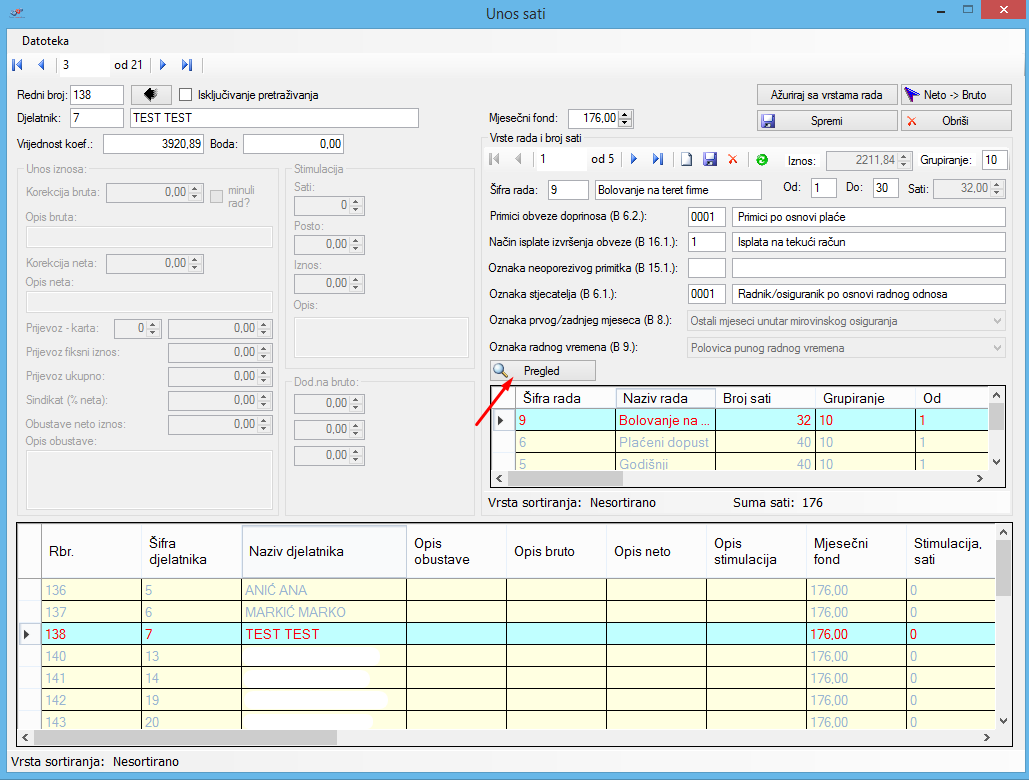The image size is (1029, 780).
Task: Advance to next work type record of 5
Action: [633, 159]
